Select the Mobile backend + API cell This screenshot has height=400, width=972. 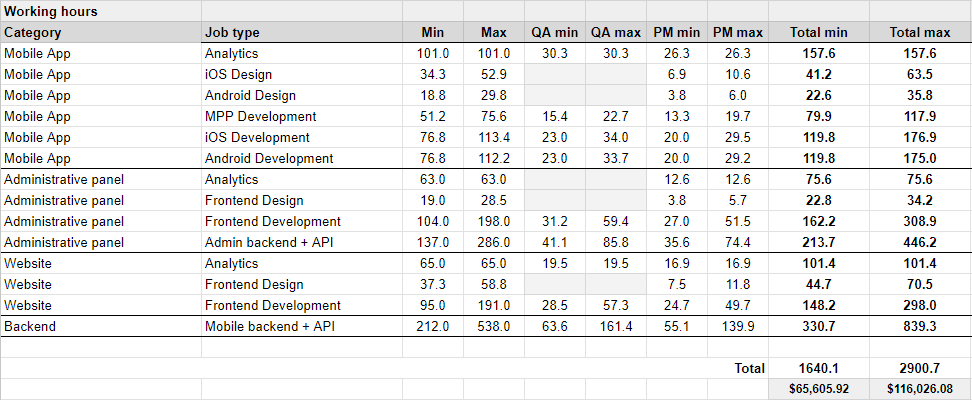coord(266,326)
